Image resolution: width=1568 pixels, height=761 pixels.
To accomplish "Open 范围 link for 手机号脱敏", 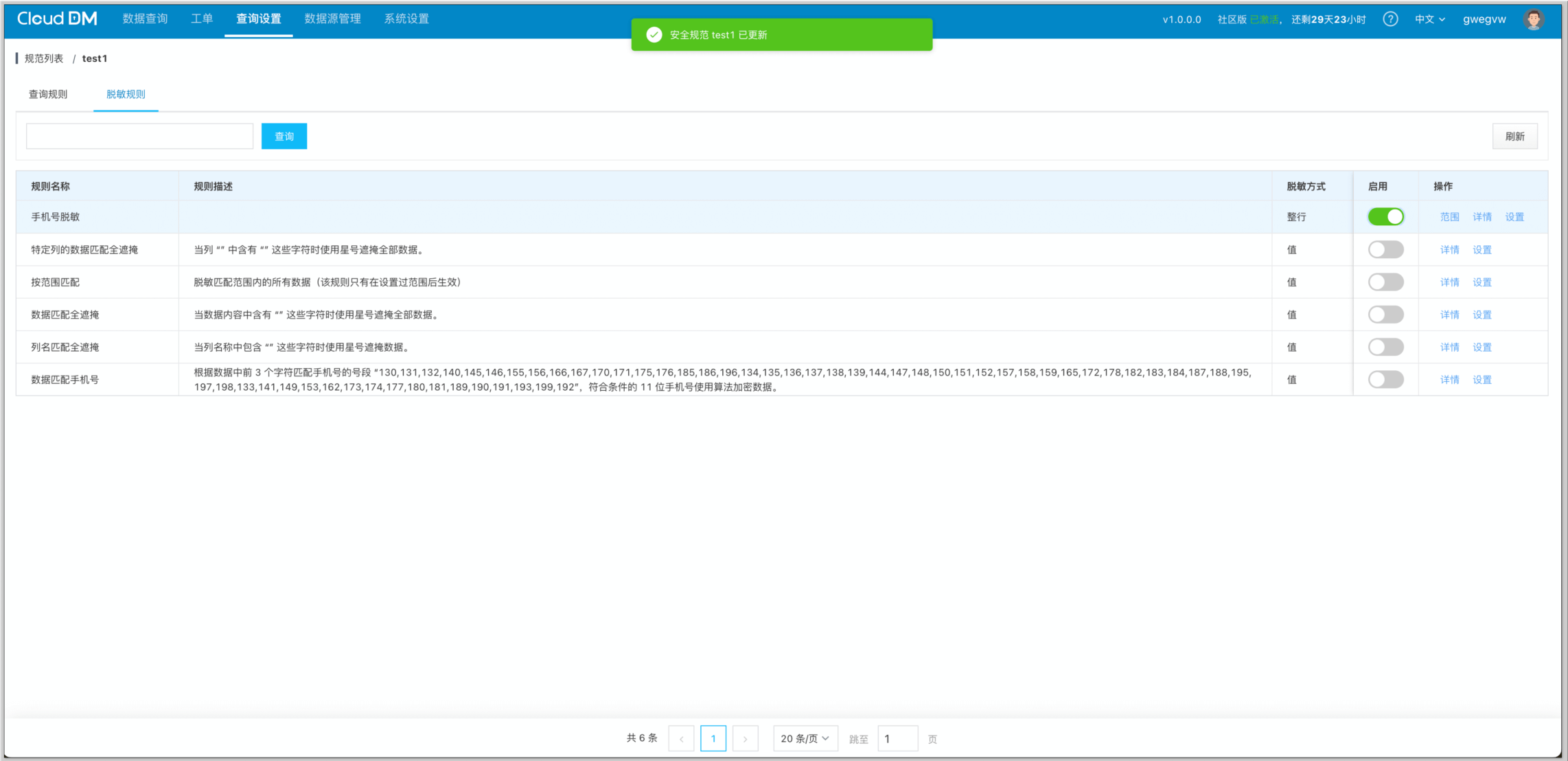I will coord(1449,217).
